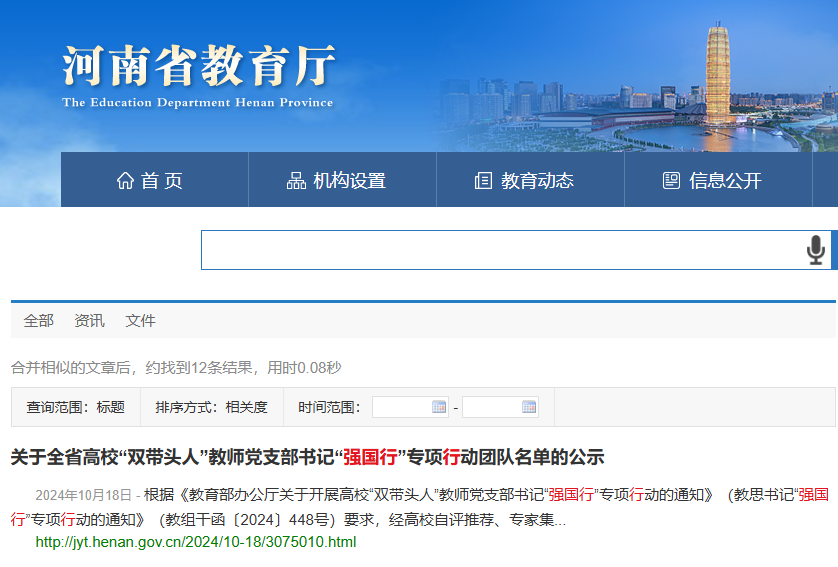Switch to the 文件 tab
Viewport: 838px width, 567px height.
(x=140, y=321)
